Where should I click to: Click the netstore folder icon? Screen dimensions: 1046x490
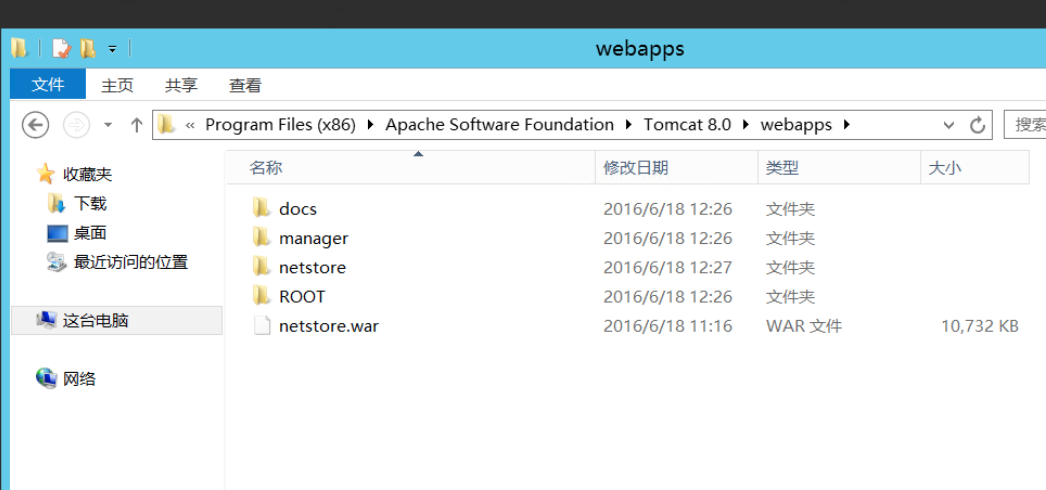pyautogui.click(x=262, y=267)
